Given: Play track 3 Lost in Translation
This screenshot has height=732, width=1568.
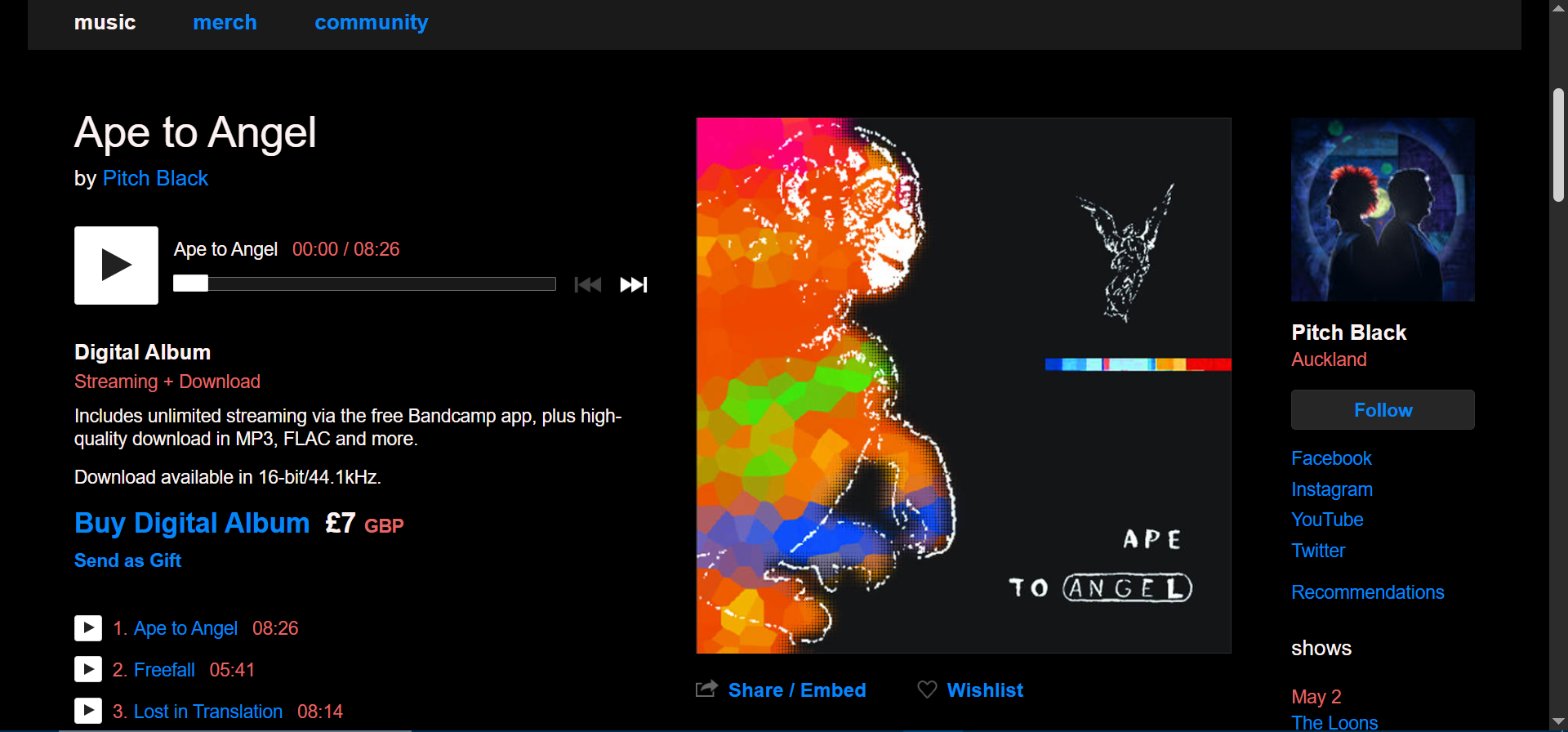Looking at the screenshot, I should [88, 711].
